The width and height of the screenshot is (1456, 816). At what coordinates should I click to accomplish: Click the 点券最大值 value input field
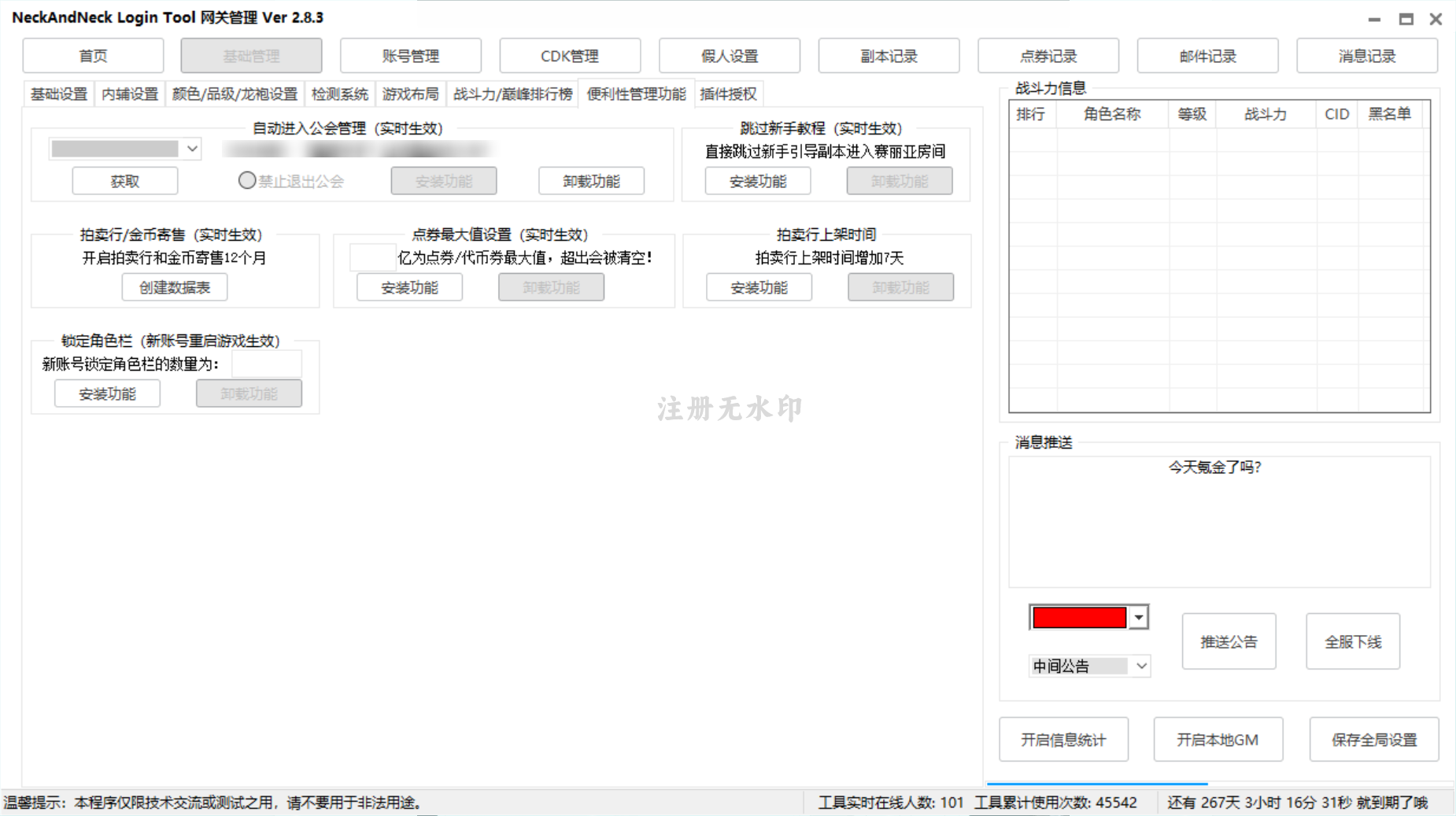[x=372, y=257]
